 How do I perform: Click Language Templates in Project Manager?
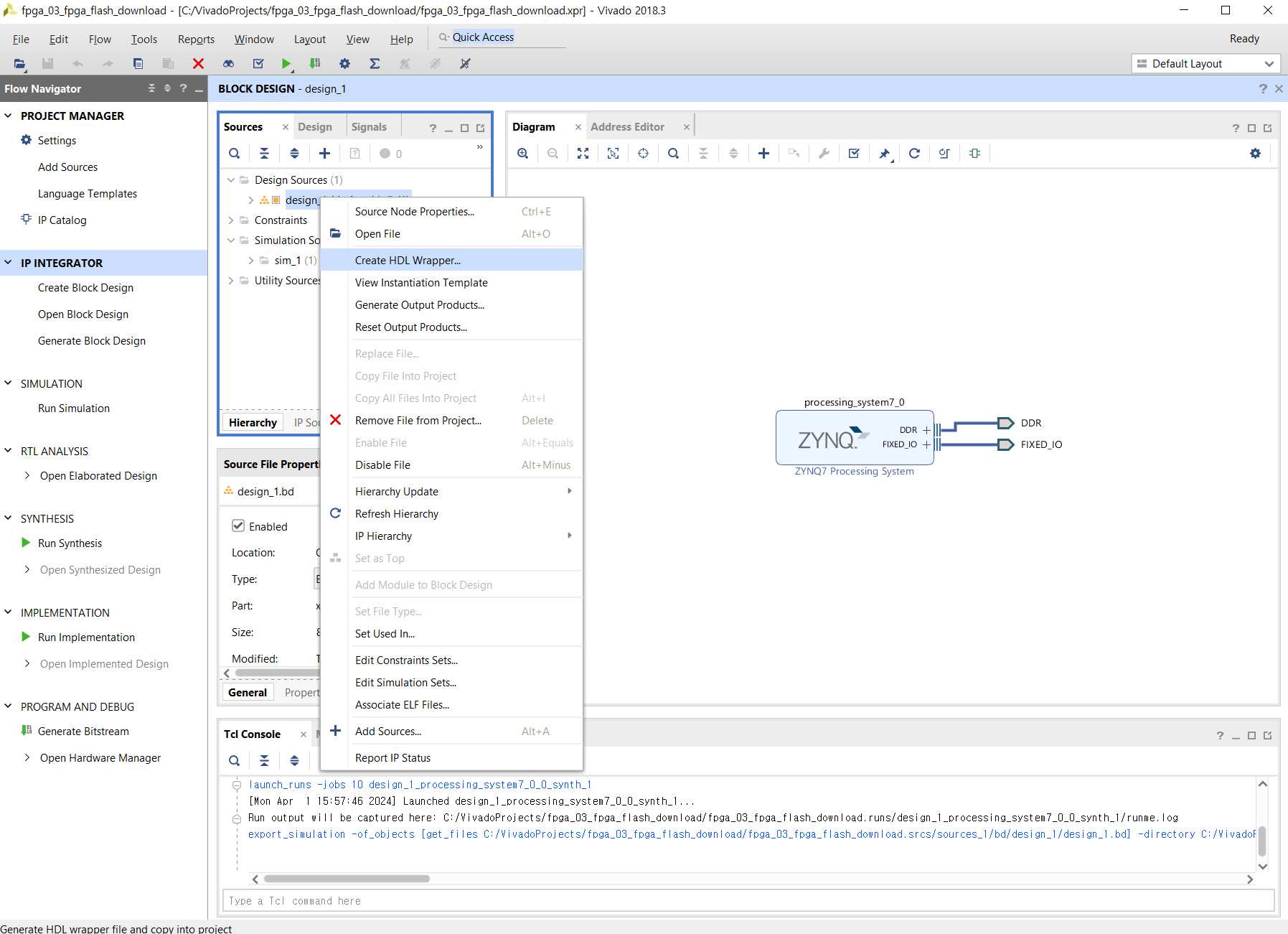point(88,194)
